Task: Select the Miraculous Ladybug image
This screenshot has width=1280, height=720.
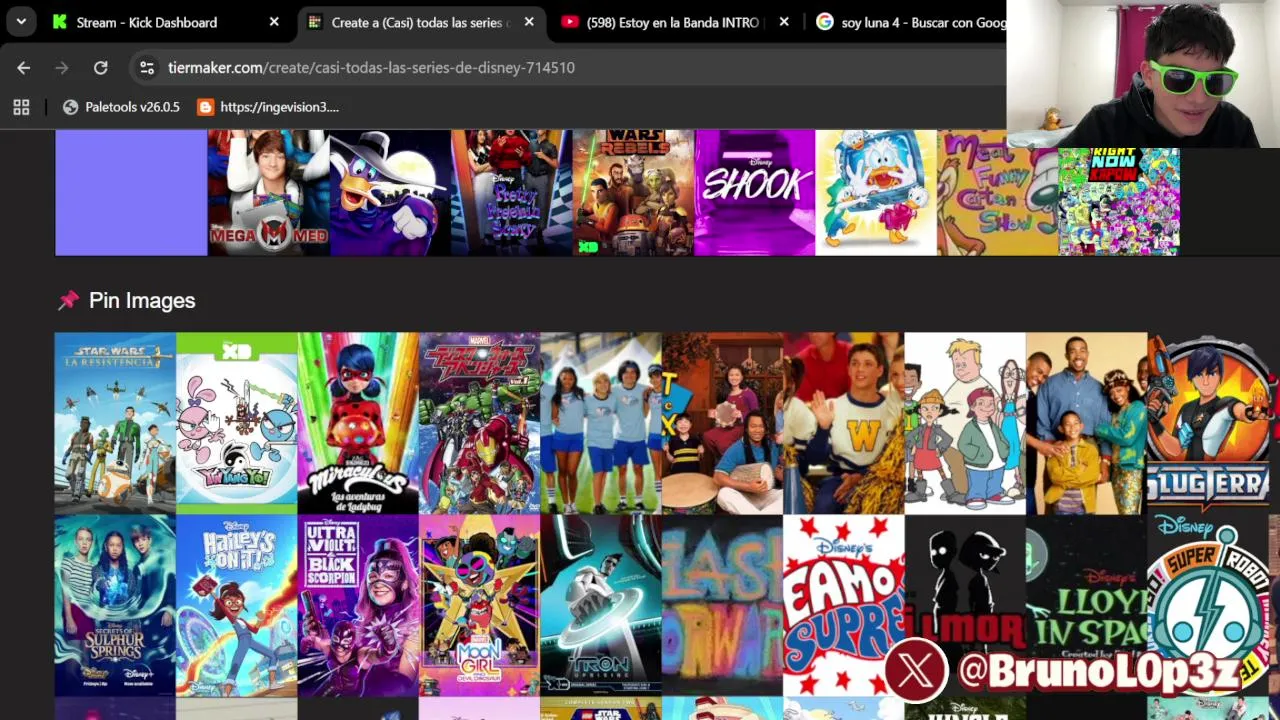Action: (x=358, y=423)
